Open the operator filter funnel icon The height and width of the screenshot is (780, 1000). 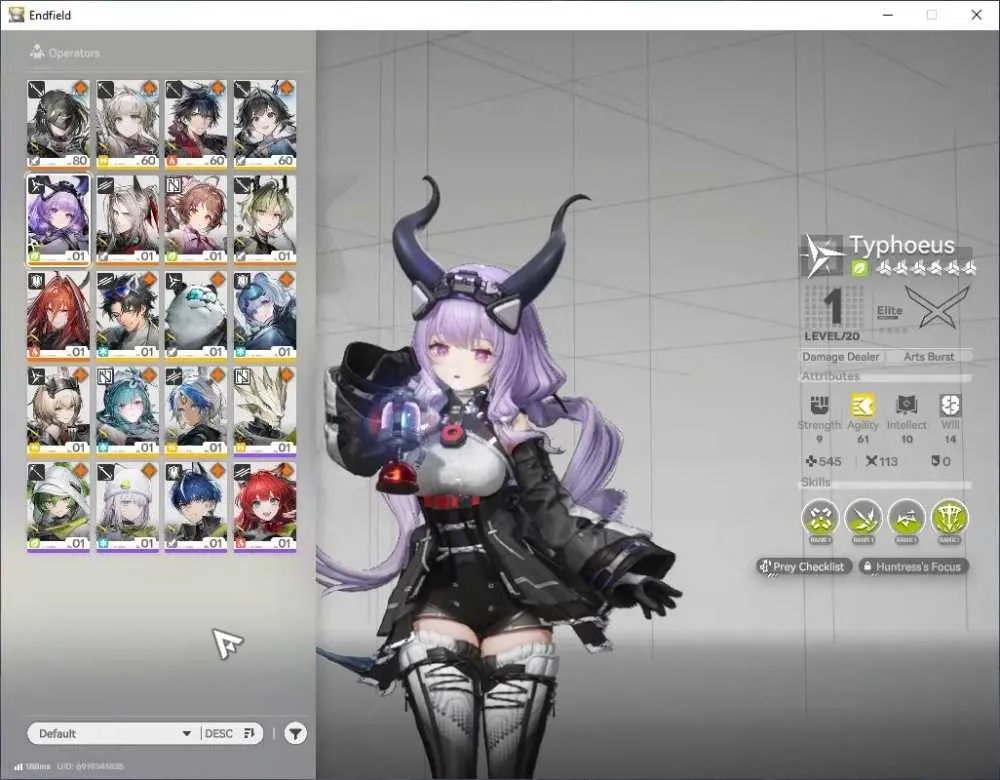coord(295,733)
